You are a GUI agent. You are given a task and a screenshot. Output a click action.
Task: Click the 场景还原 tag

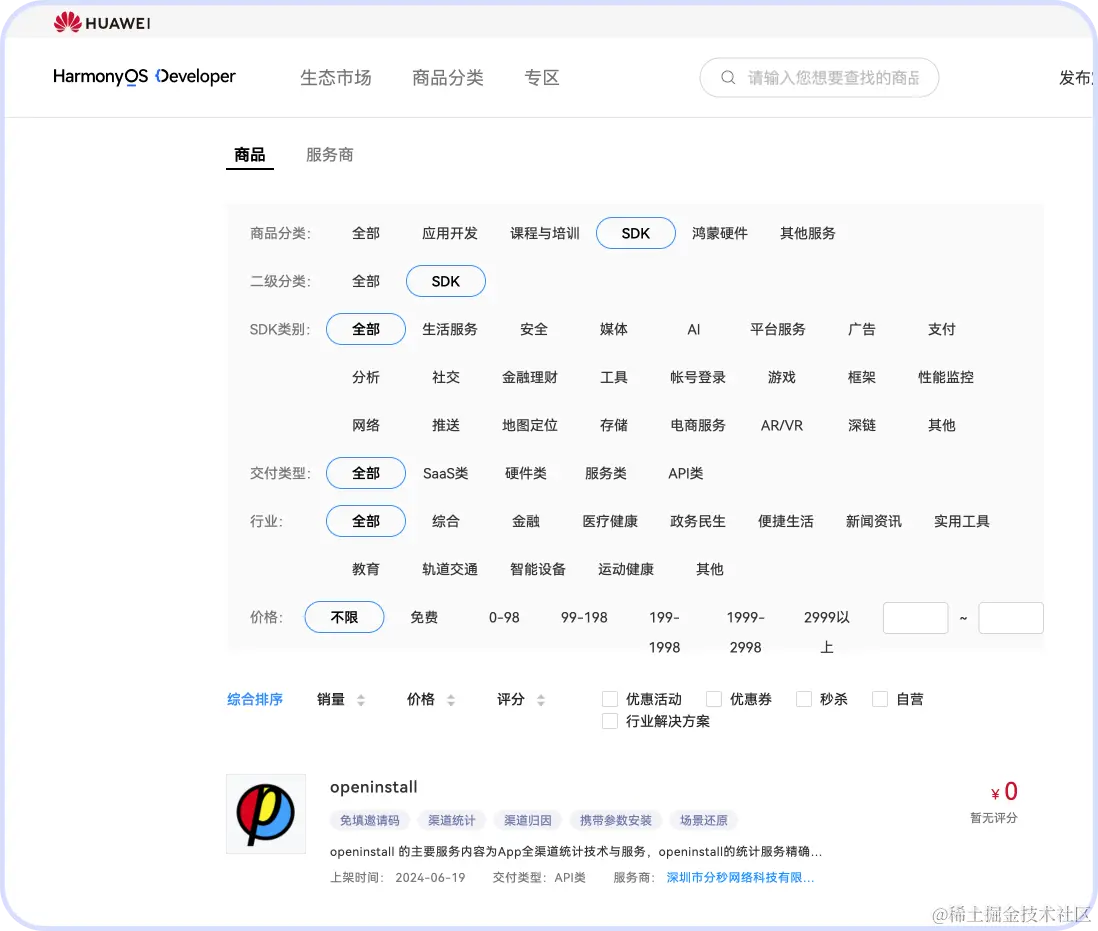(704, 820)
